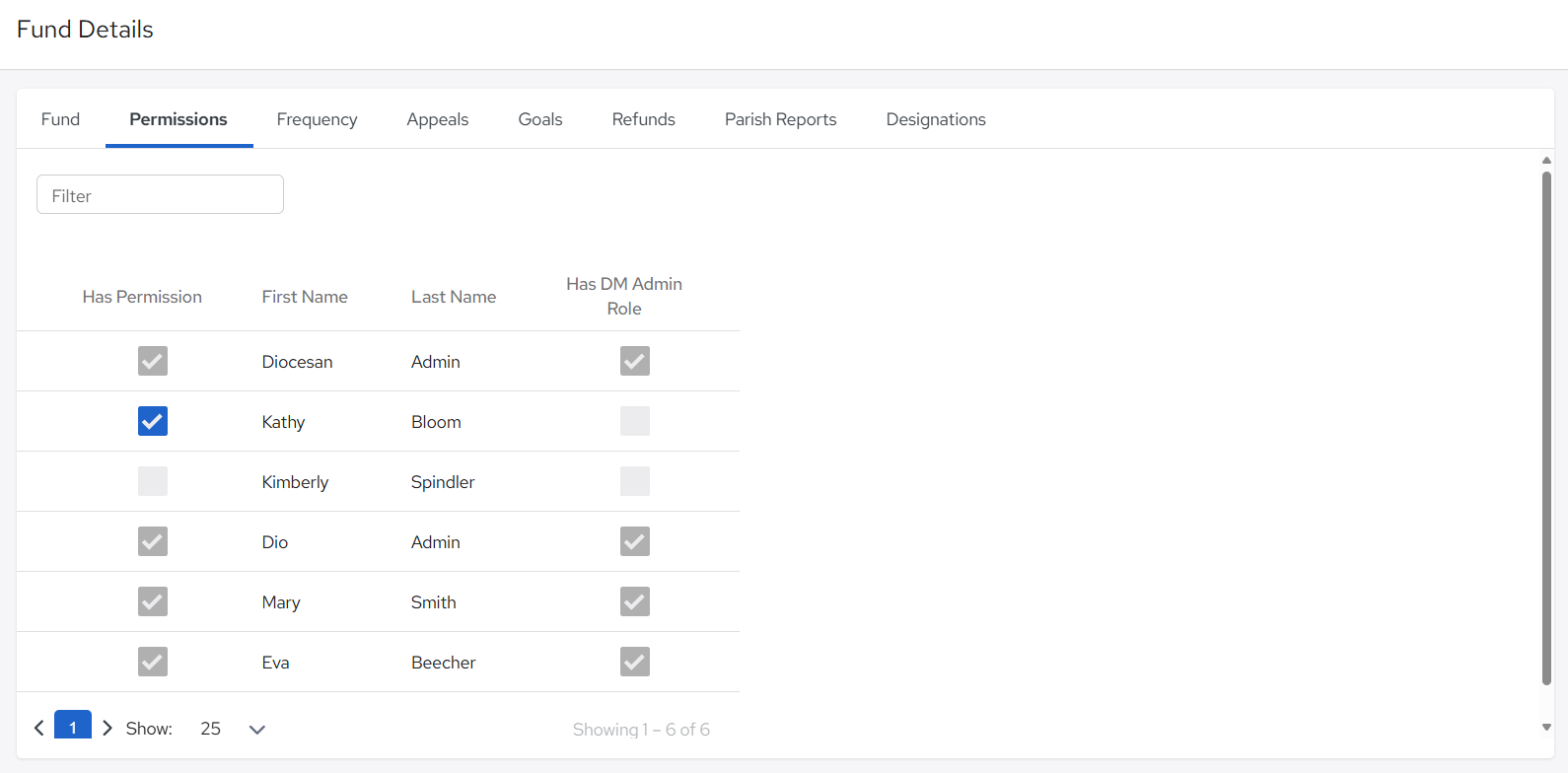The height and width of the screenshot is (773, 1568).
Task: Sort by Has DM Admin Role header
Action: click(624, 296)
